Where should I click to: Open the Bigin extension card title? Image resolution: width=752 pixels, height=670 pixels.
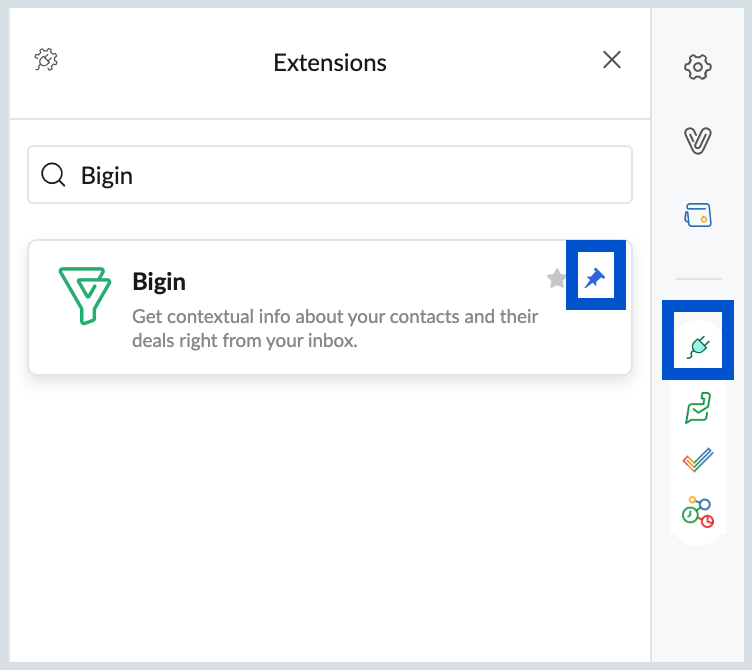(159, 281)
